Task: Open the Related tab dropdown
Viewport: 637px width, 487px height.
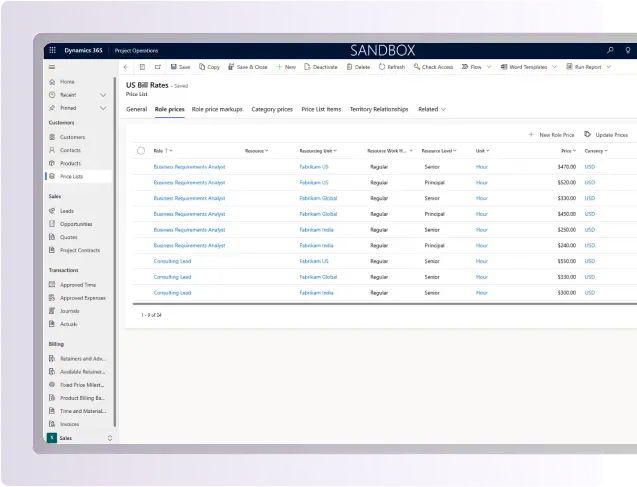Action: pyautogui.click(x=432, y=109)
